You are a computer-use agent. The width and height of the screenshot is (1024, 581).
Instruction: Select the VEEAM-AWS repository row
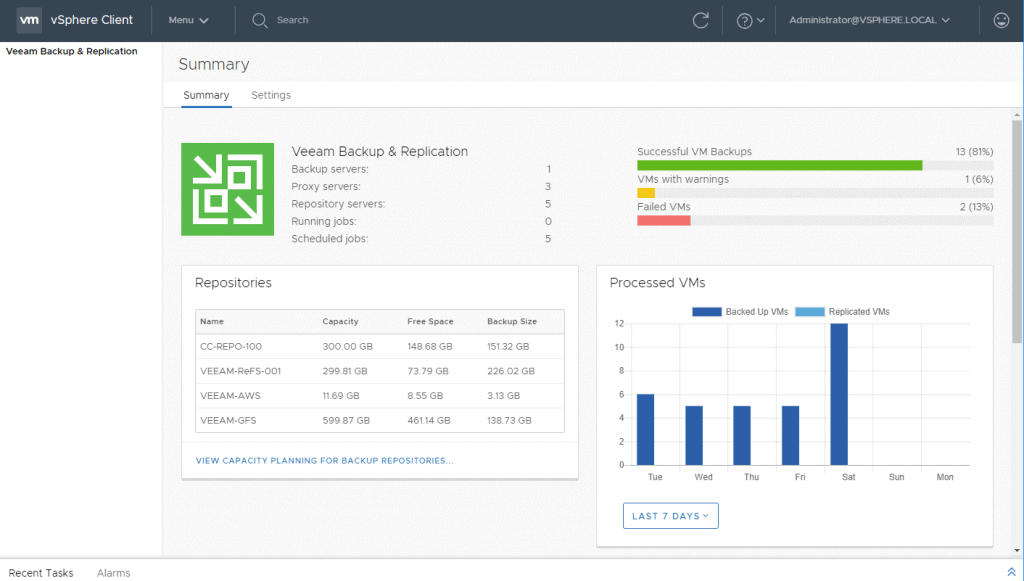[x=379, y=396]
